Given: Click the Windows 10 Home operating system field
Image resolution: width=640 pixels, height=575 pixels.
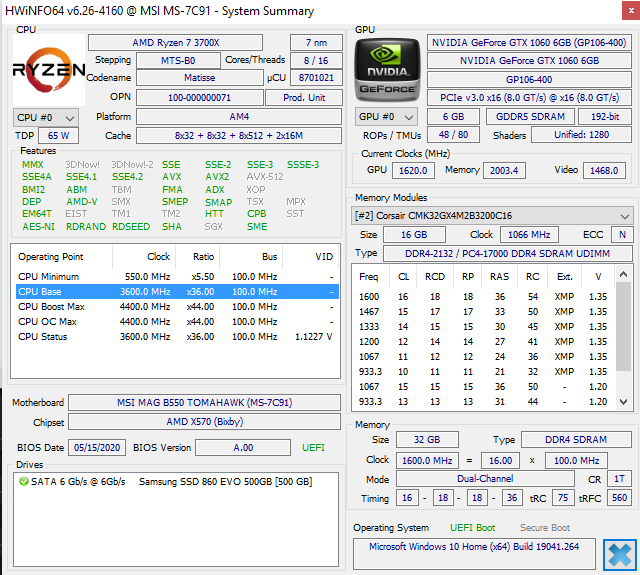Looking at the screenshot, I should click(474, 554).
